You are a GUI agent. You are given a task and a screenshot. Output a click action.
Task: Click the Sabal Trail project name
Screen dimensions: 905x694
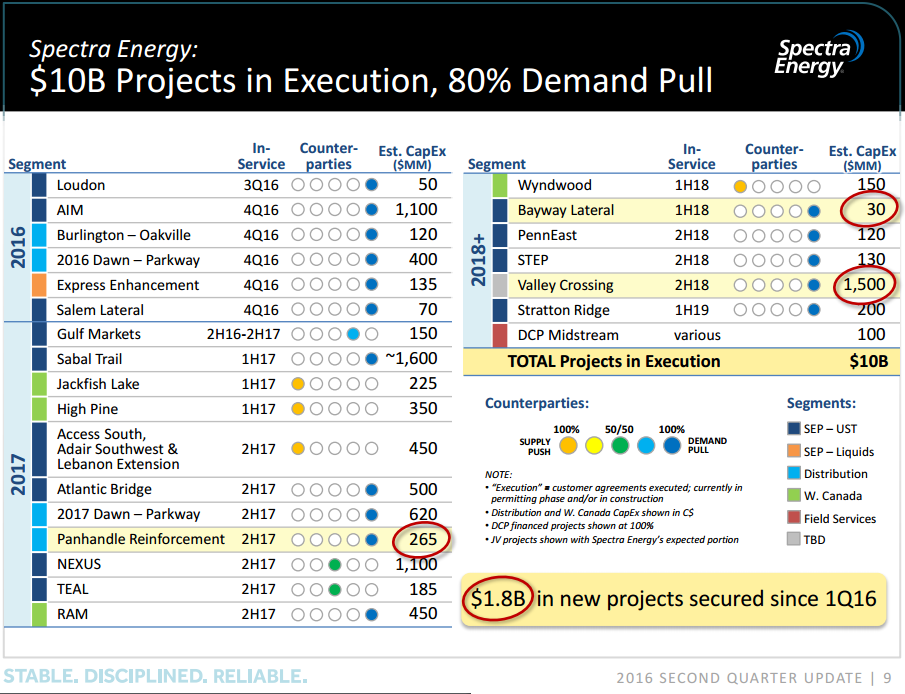[89, 359]
